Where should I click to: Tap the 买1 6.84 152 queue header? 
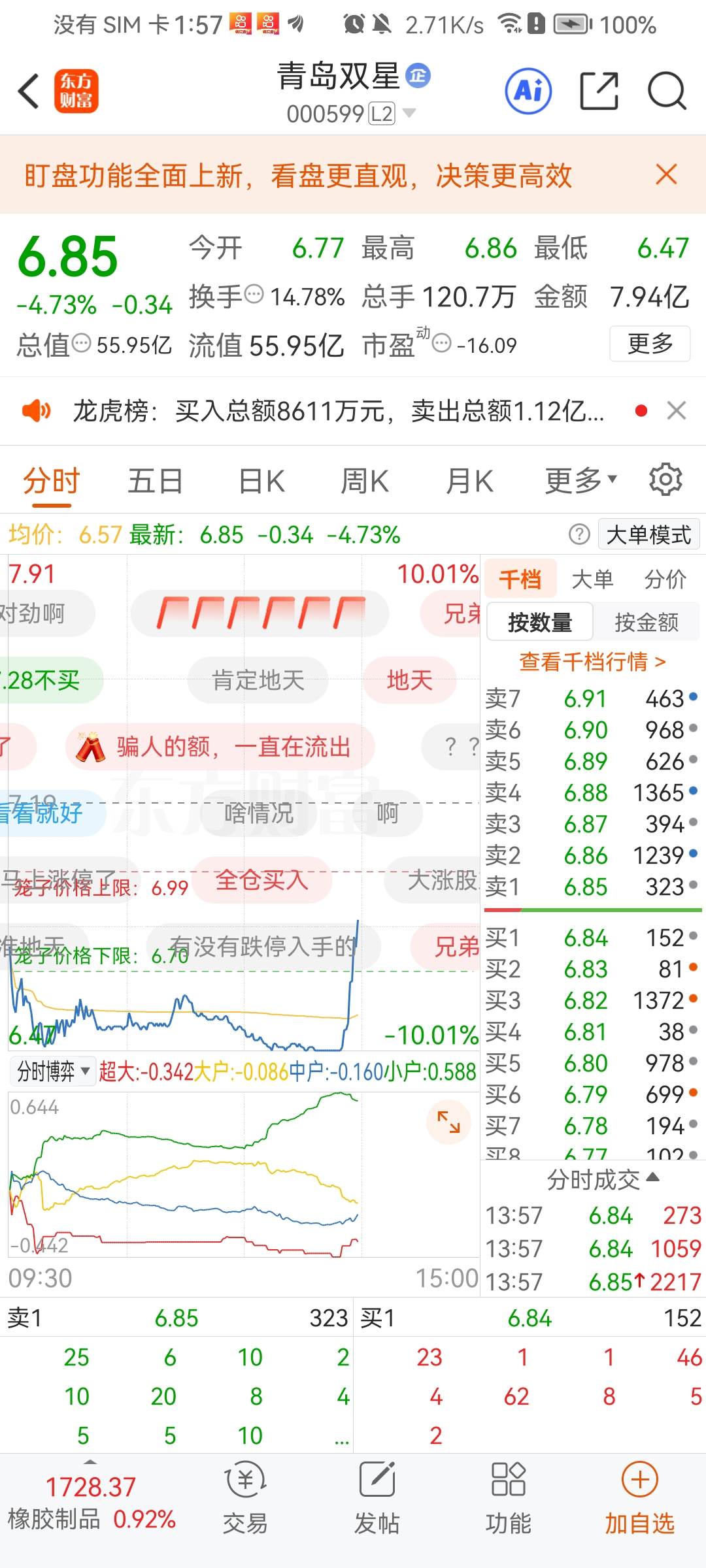click(x=529, y=1318)
